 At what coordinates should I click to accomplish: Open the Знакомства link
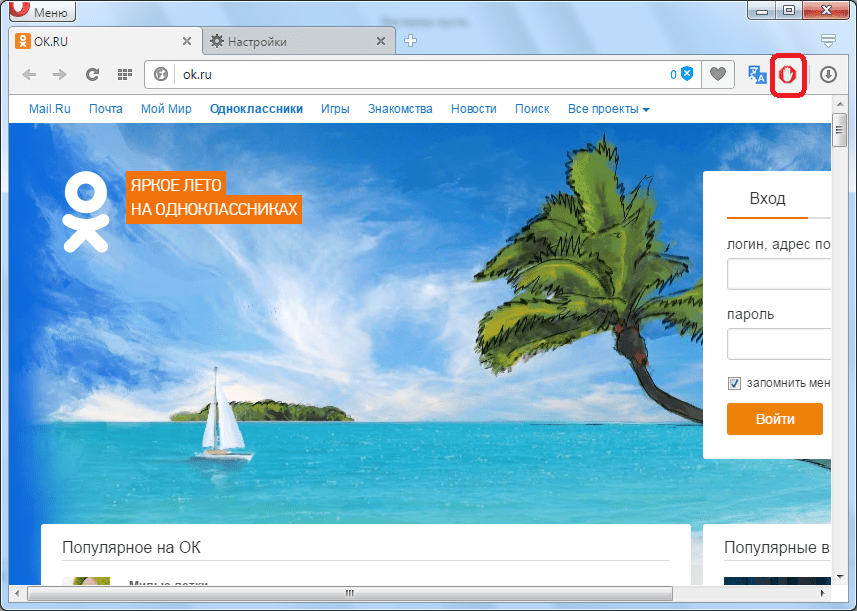click(x=400, y=109)
